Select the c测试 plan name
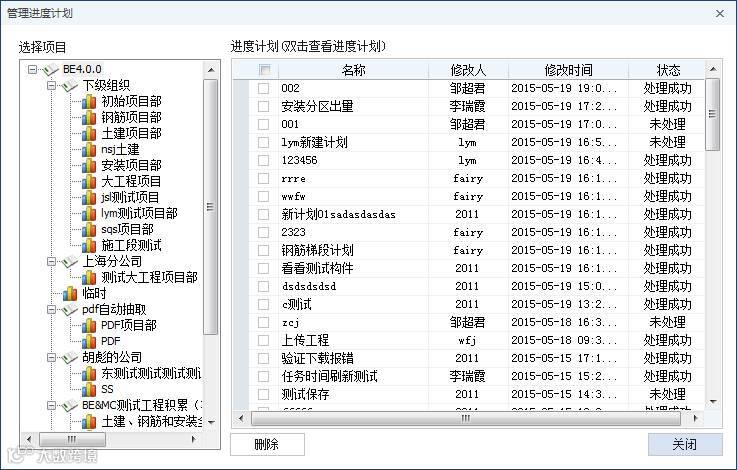The image size is (737, 470). 297,304
